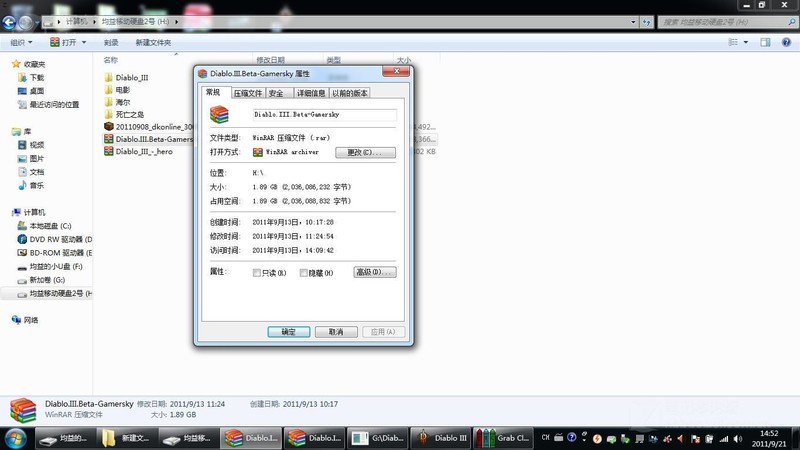Screen dimensions: 800x450
Task: Open 均益的小U盘 (F:) drive
Action: (x=56, y=266)
